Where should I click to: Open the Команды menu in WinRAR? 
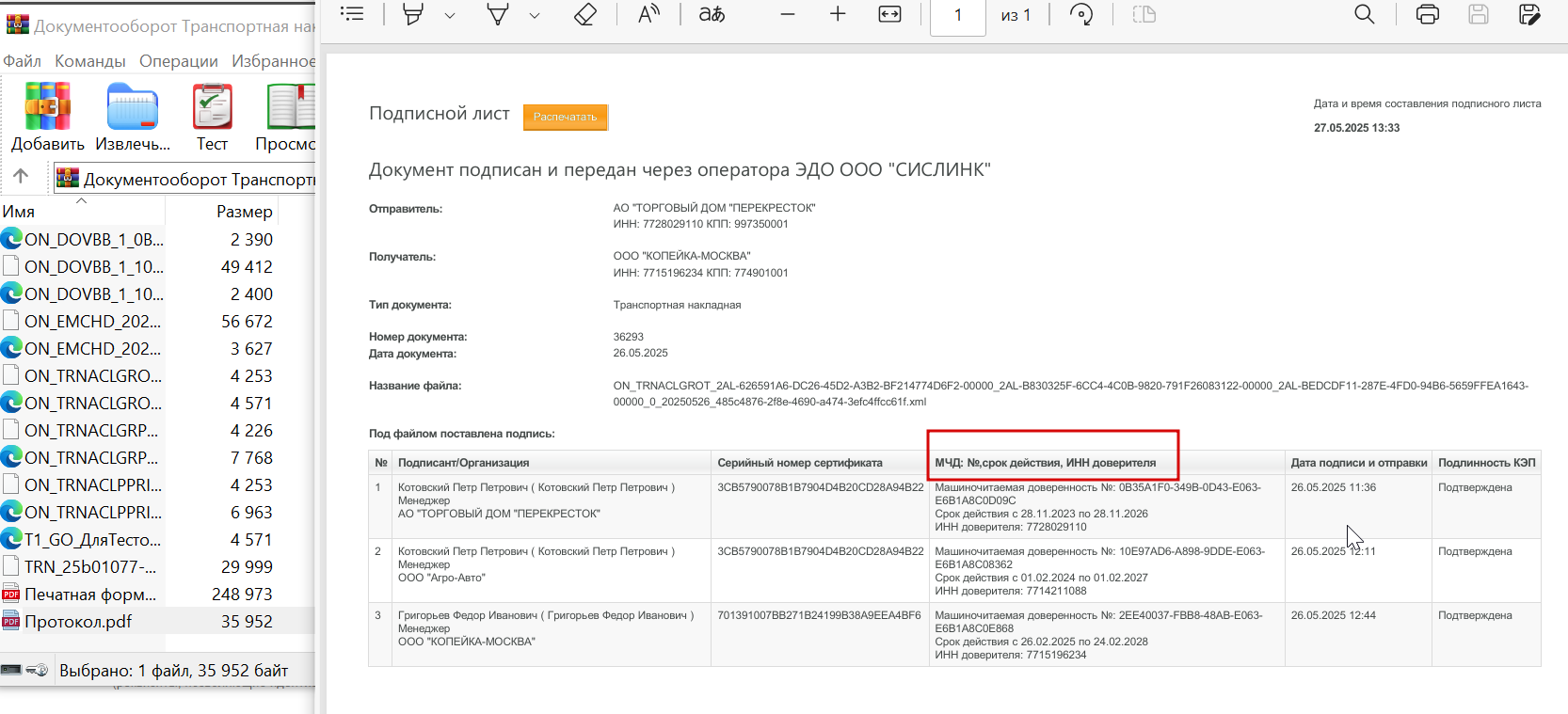90,61
